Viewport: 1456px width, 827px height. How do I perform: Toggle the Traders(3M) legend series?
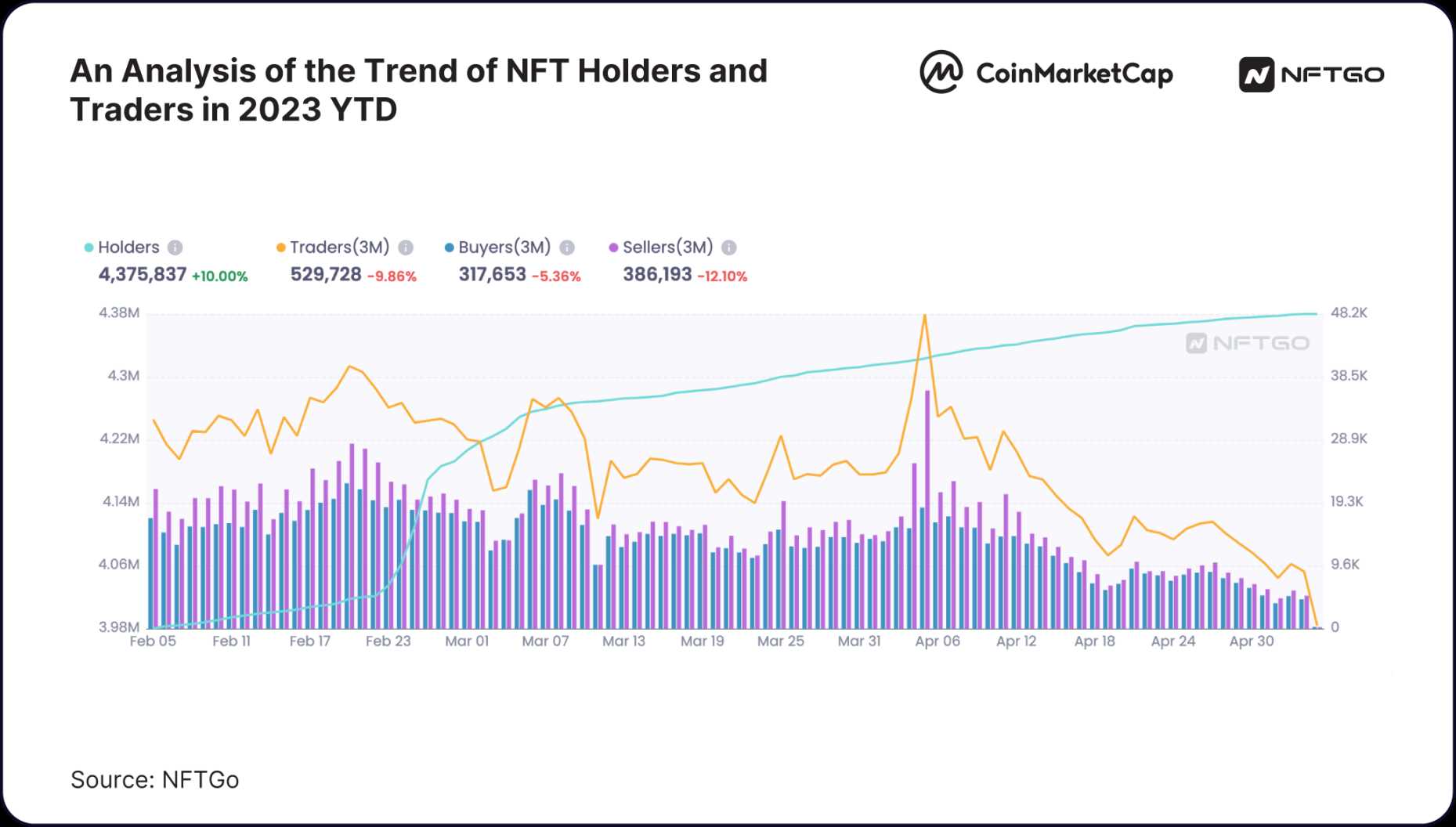(x=339, y=247)
